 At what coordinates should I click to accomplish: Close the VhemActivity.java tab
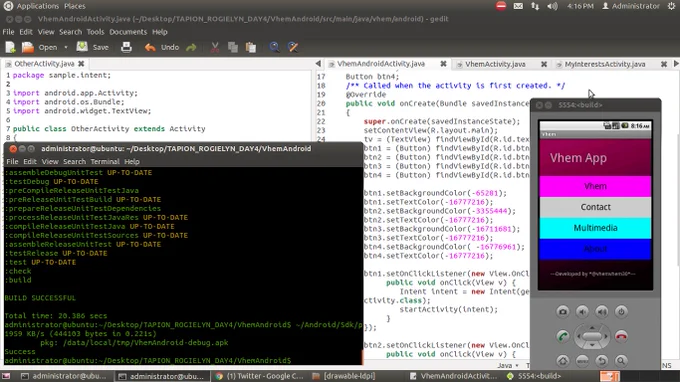click(x=544, y=64)
